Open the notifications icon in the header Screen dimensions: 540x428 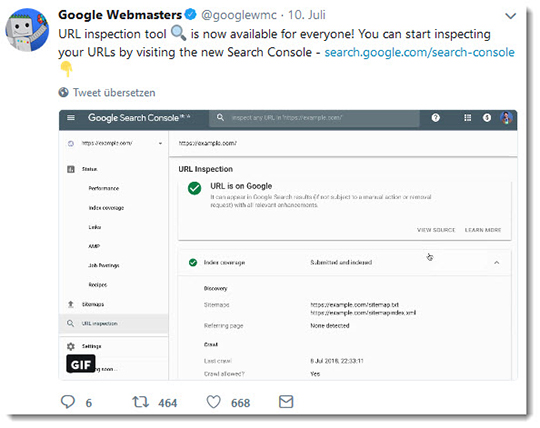[x=487, y=118]
